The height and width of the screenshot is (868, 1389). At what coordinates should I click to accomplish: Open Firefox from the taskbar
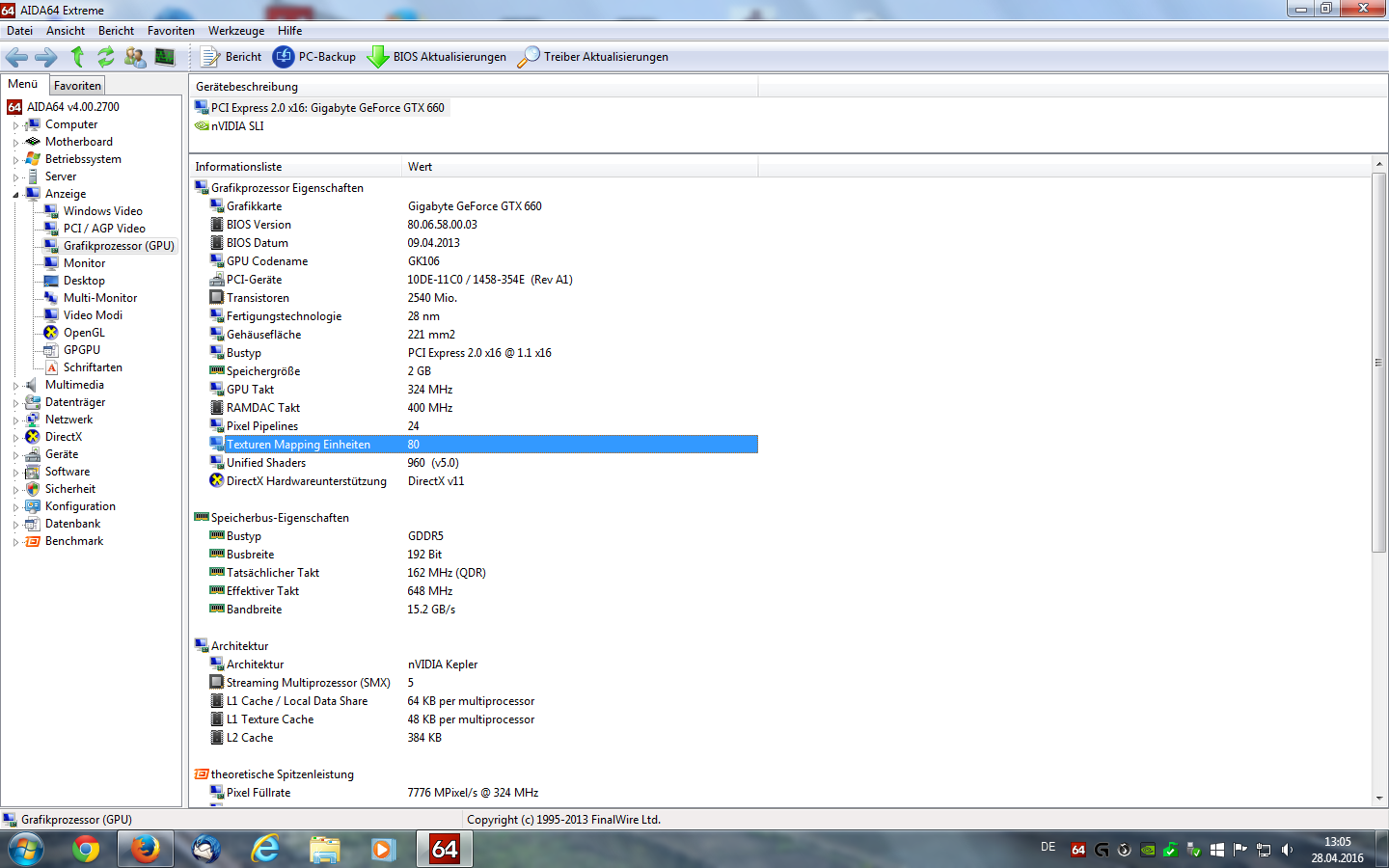point(145,850)
